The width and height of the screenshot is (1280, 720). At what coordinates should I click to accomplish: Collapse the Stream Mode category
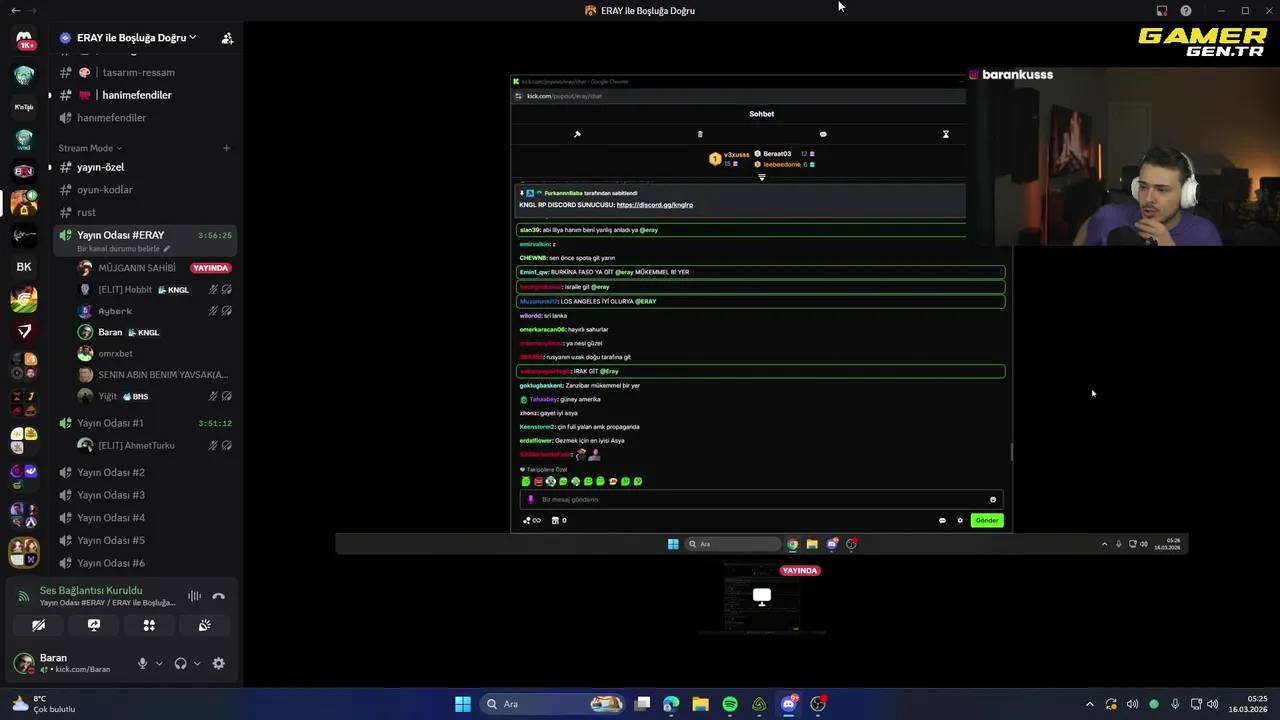(x=91, y=148)
